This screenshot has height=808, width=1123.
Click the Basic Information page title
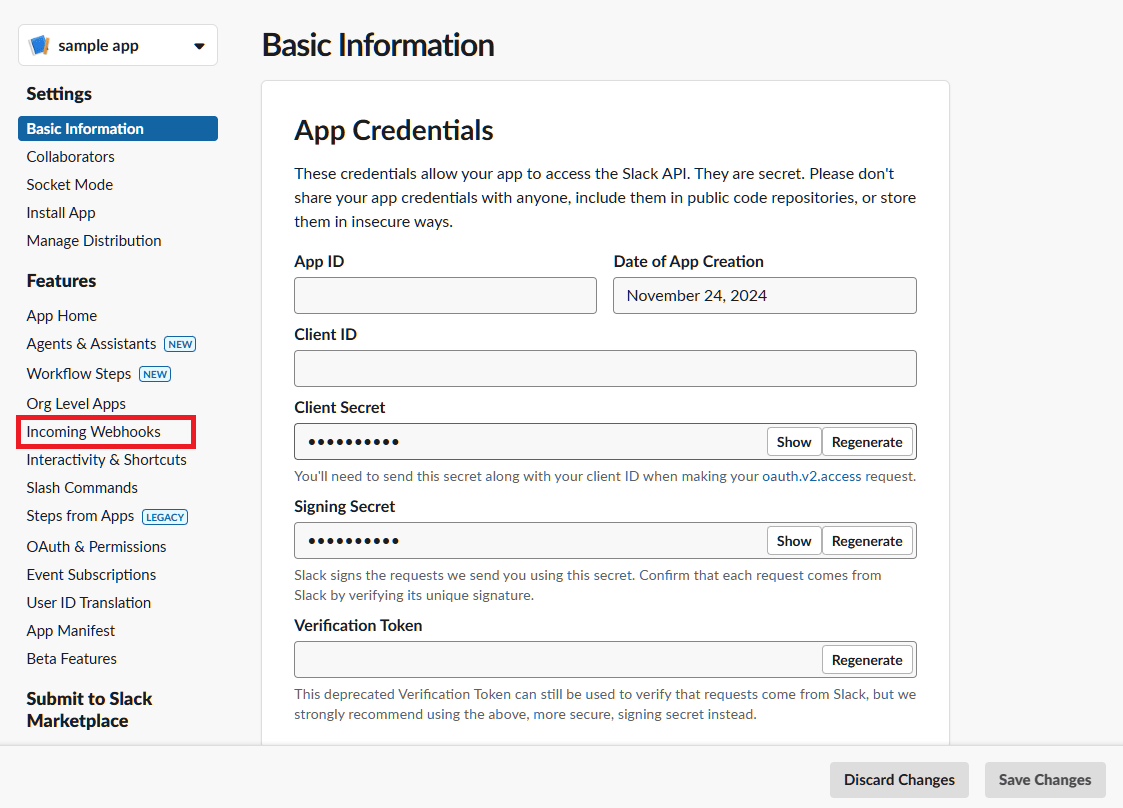pyautogui.click(x=378, y=44)
